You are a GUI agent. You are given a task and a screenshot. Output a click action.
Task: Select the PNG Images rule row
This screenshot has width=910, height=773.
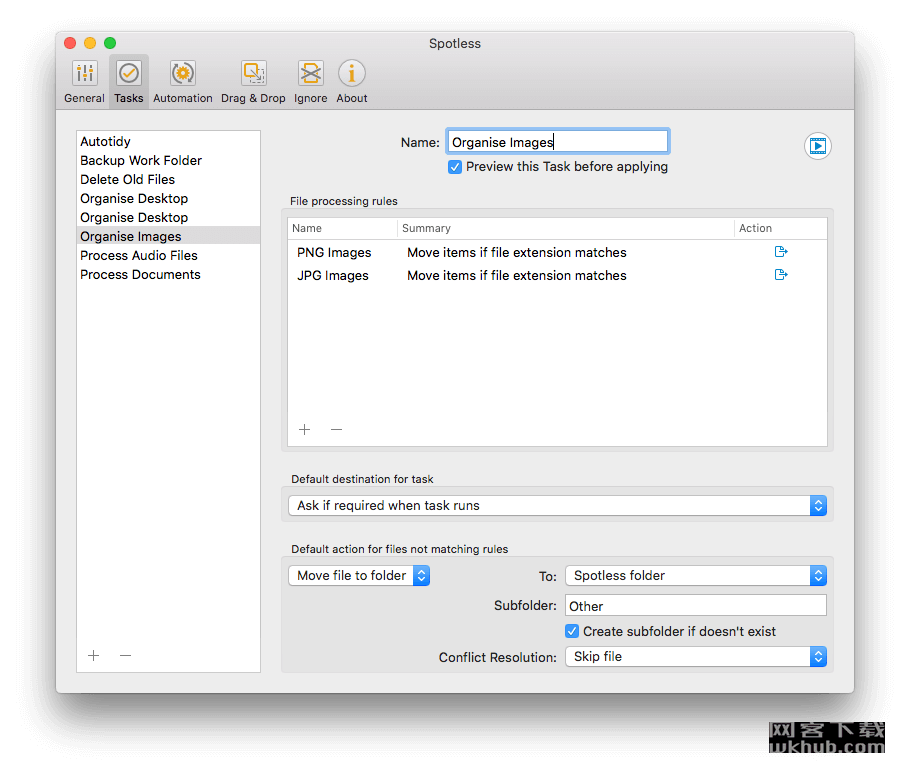[557, 252]
